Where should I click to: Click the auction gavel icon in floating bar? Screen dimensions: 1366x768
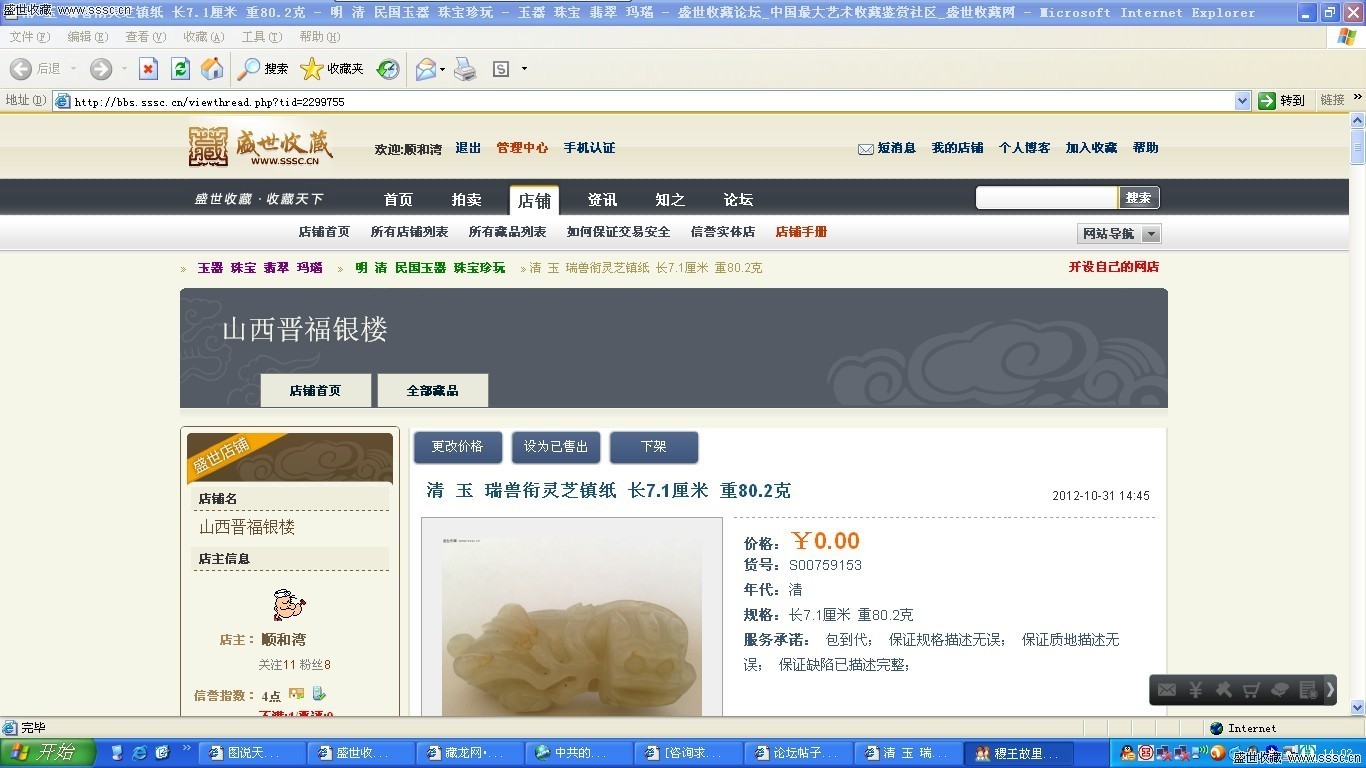1223,690
